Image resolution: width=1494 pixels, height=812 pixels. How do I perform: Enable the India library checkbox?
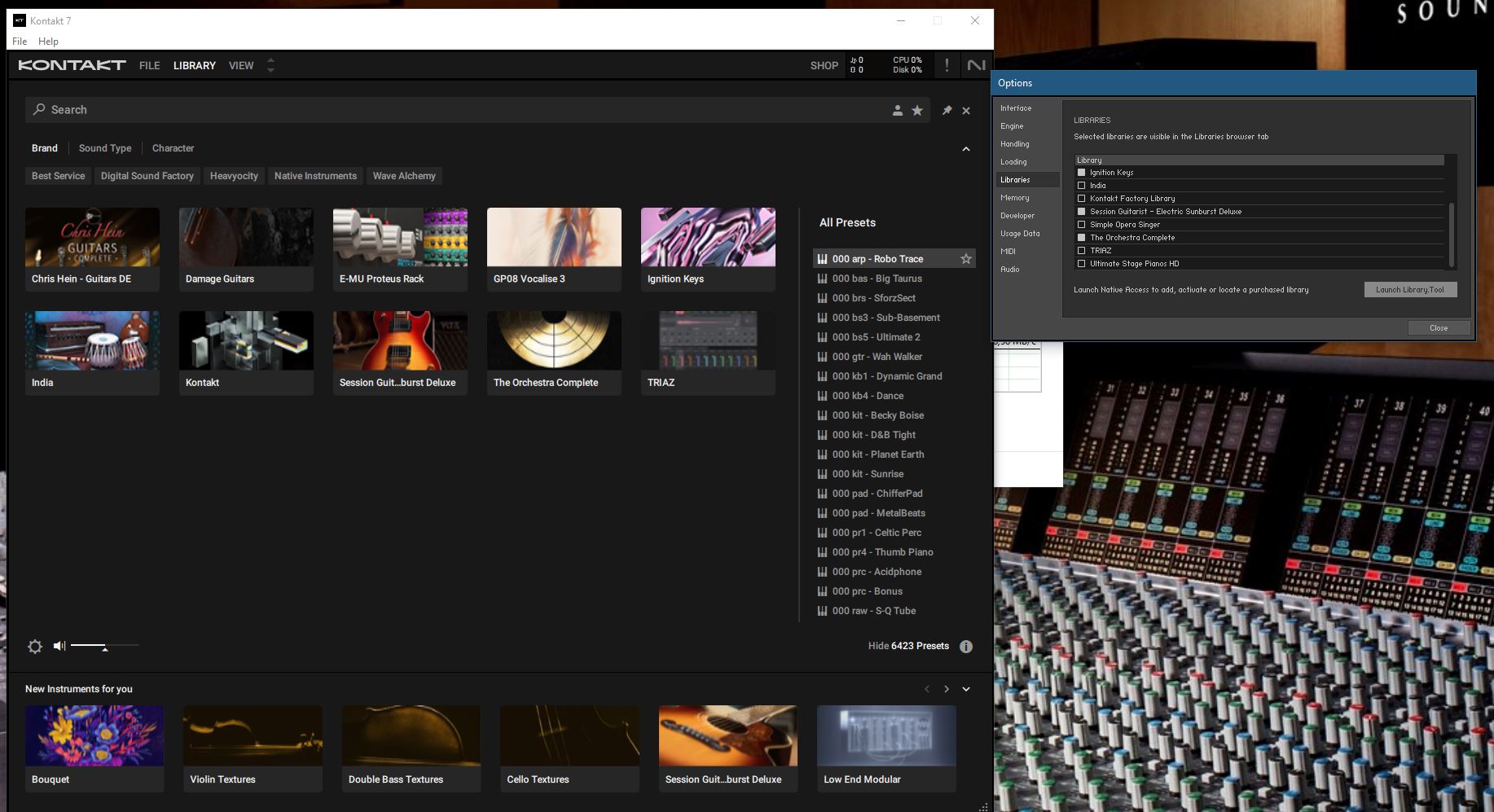point(1082,186)
